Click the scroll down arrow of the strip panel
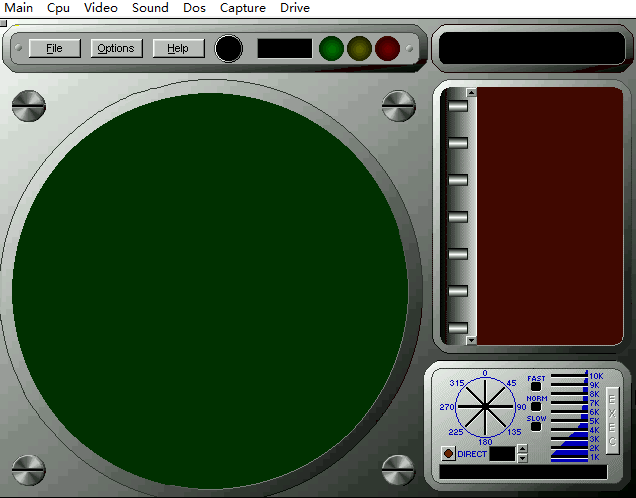The image size is (636, 498). tap(471, 341)
